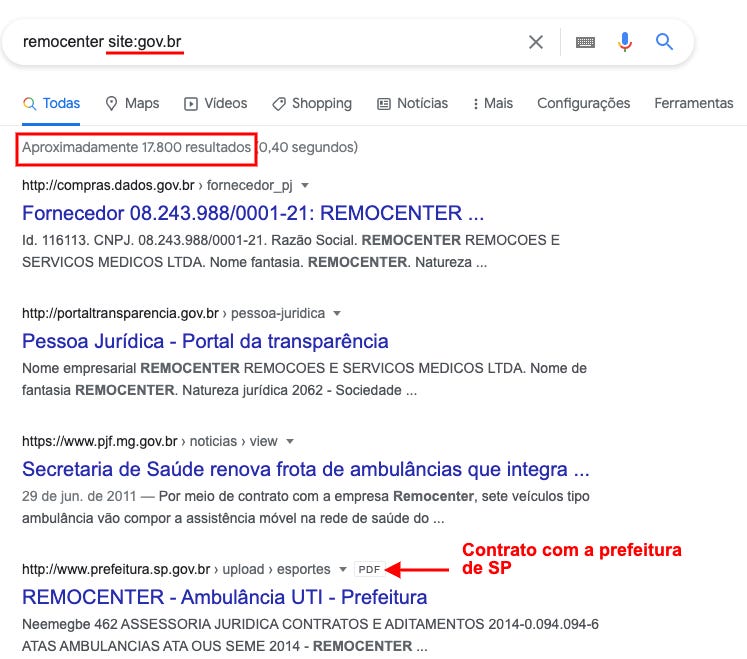This screenshot has height=659, width=747.
Task: Switch to the Shopping tab
Action: click(x=312, y=103)
